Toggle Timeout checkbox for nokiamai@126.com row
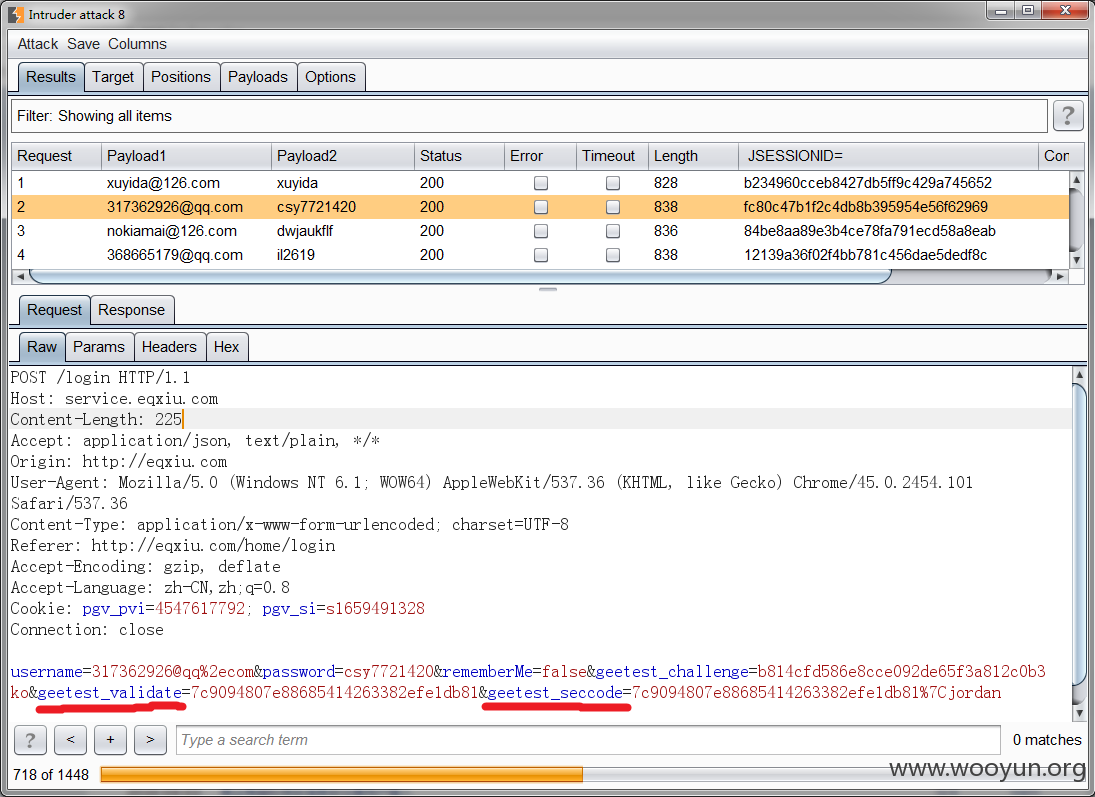Screen dimensions: 1095x797 click(x=612, y=231)
